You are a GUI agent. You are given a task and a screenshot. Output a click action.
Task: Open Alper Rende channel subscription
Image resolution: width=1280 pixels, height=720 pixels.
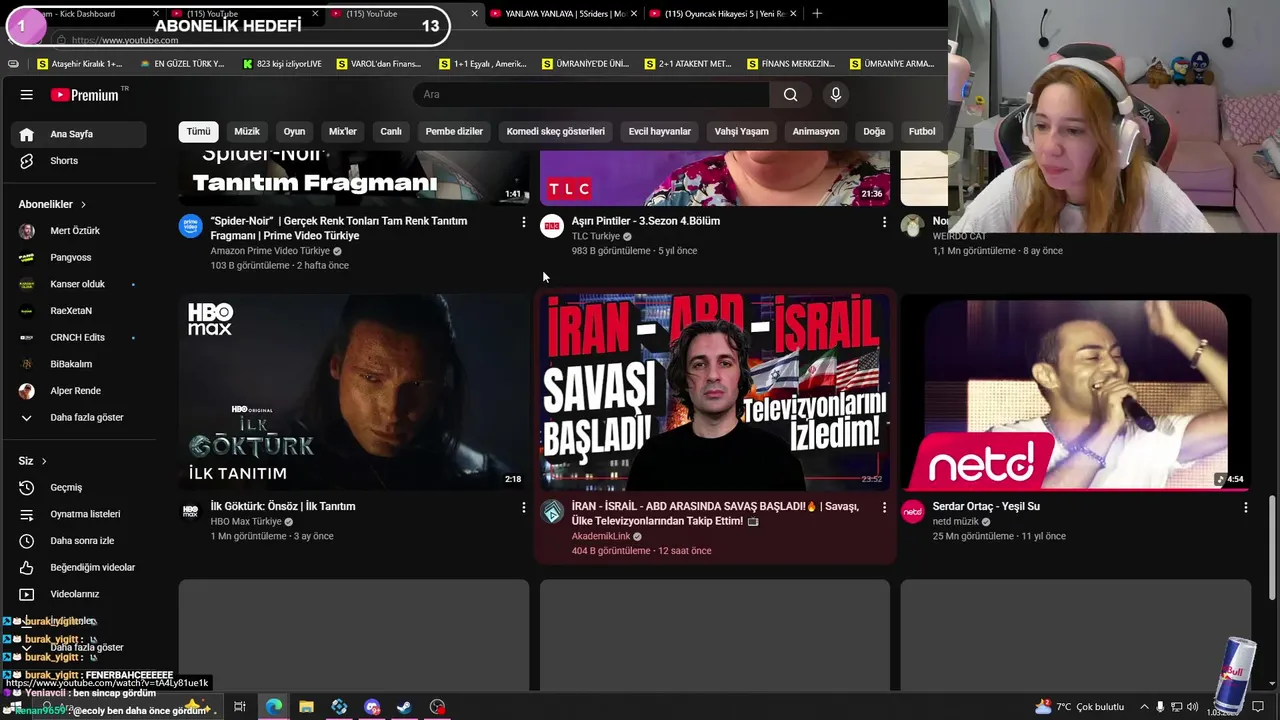[75, 391]
